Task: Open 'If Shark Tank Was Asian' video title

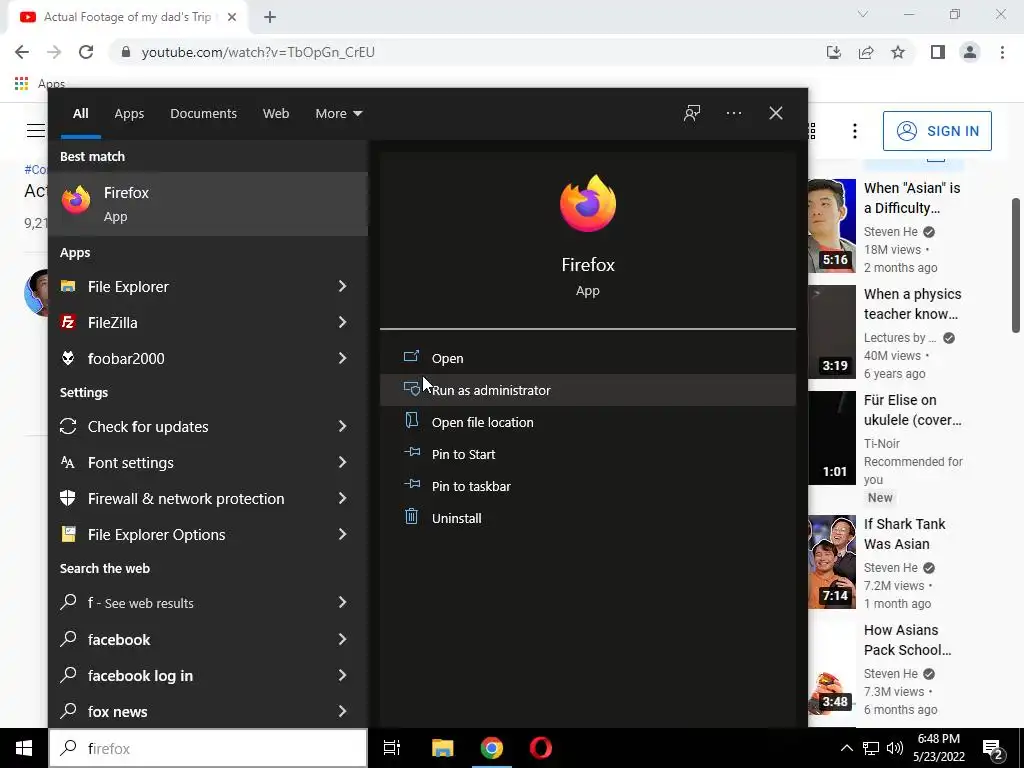Action: click(904, 534)
